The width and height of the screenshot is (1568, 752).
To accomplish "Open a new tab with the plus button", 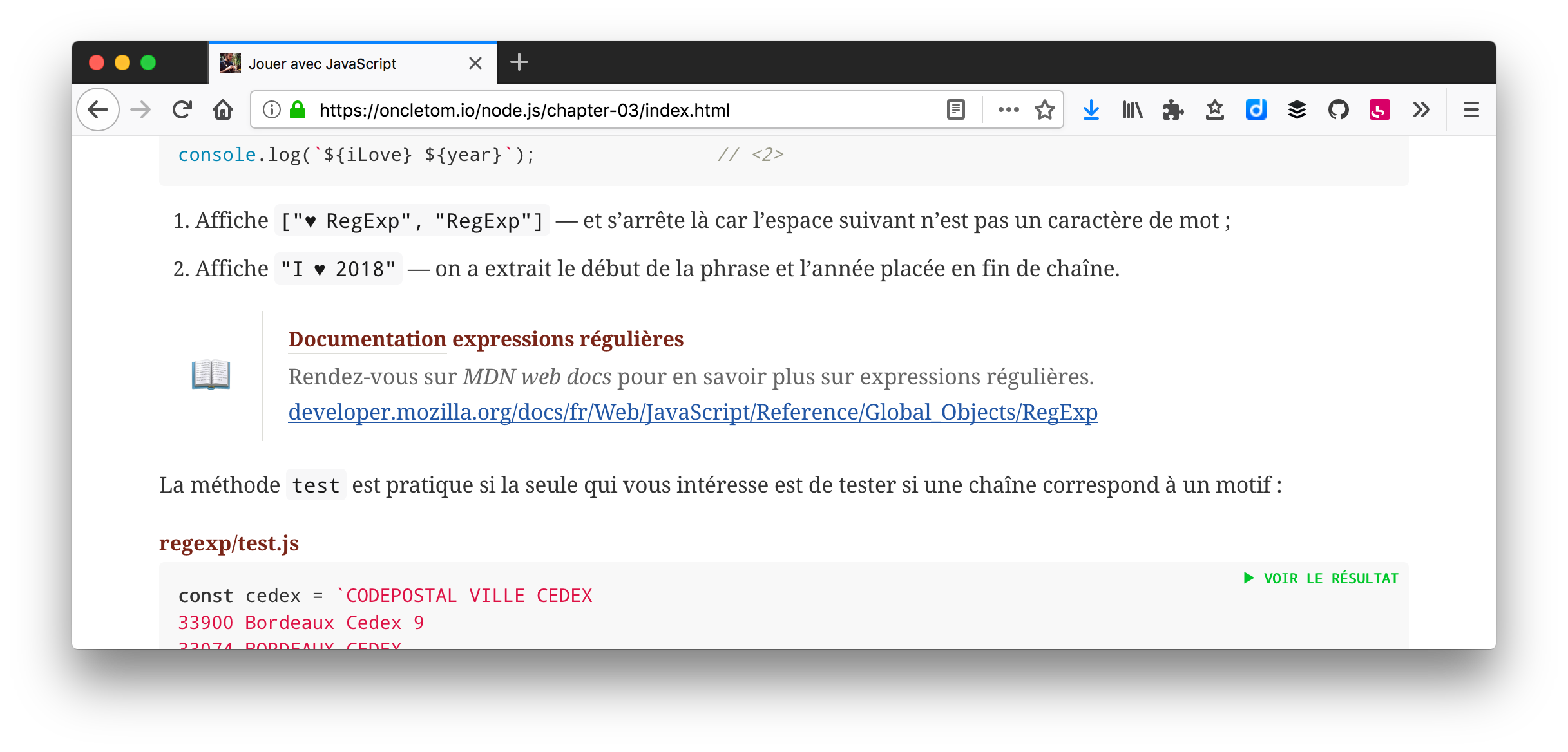I will pyautogui.click(x=519, y=62).
